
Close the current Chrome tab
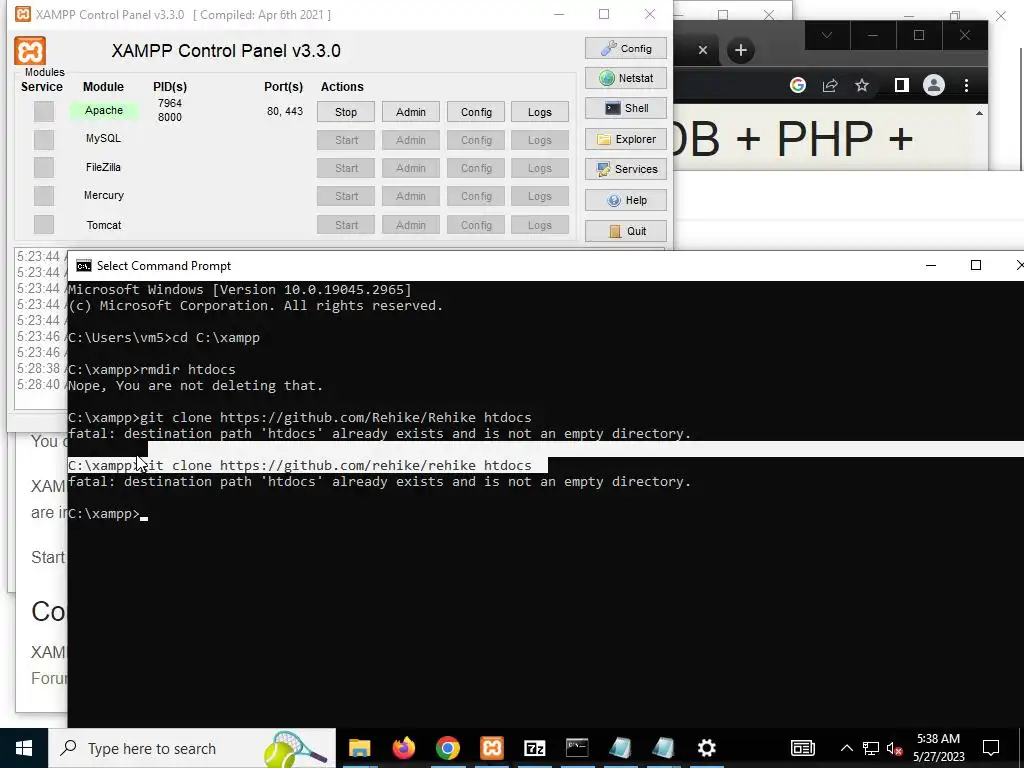(703, 50)
